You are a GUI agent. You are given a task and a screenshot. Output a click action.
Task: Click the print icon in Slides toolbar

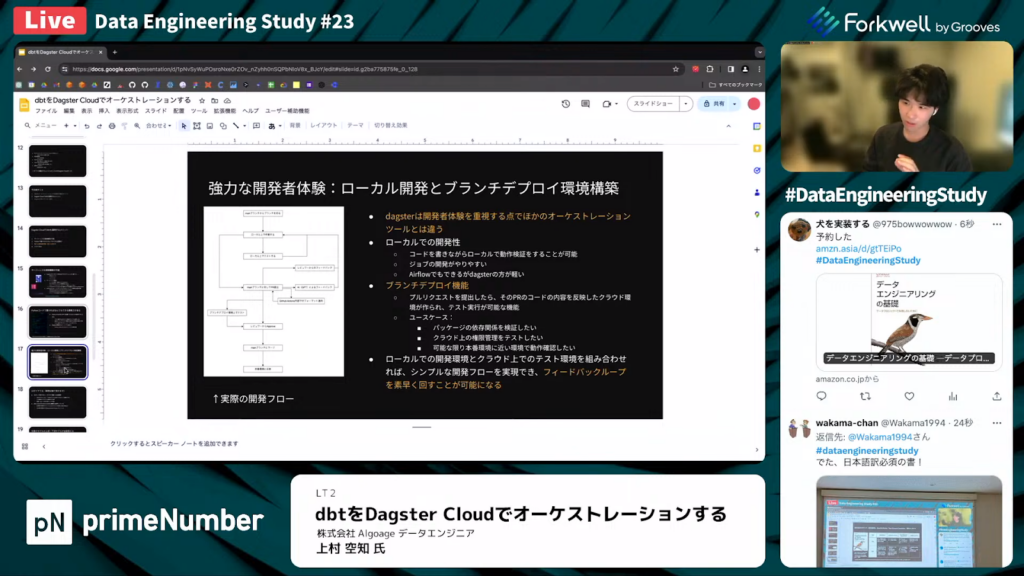tap(111, 126)
